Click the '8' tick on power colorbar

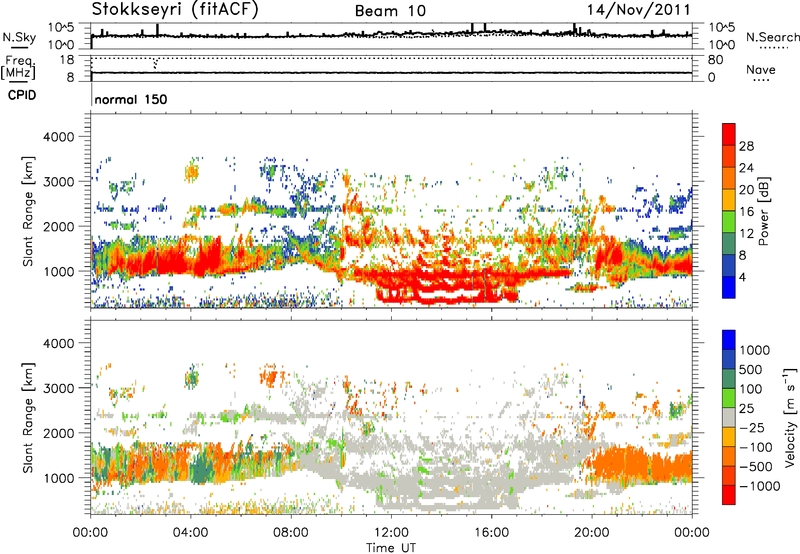coord(742,255)
